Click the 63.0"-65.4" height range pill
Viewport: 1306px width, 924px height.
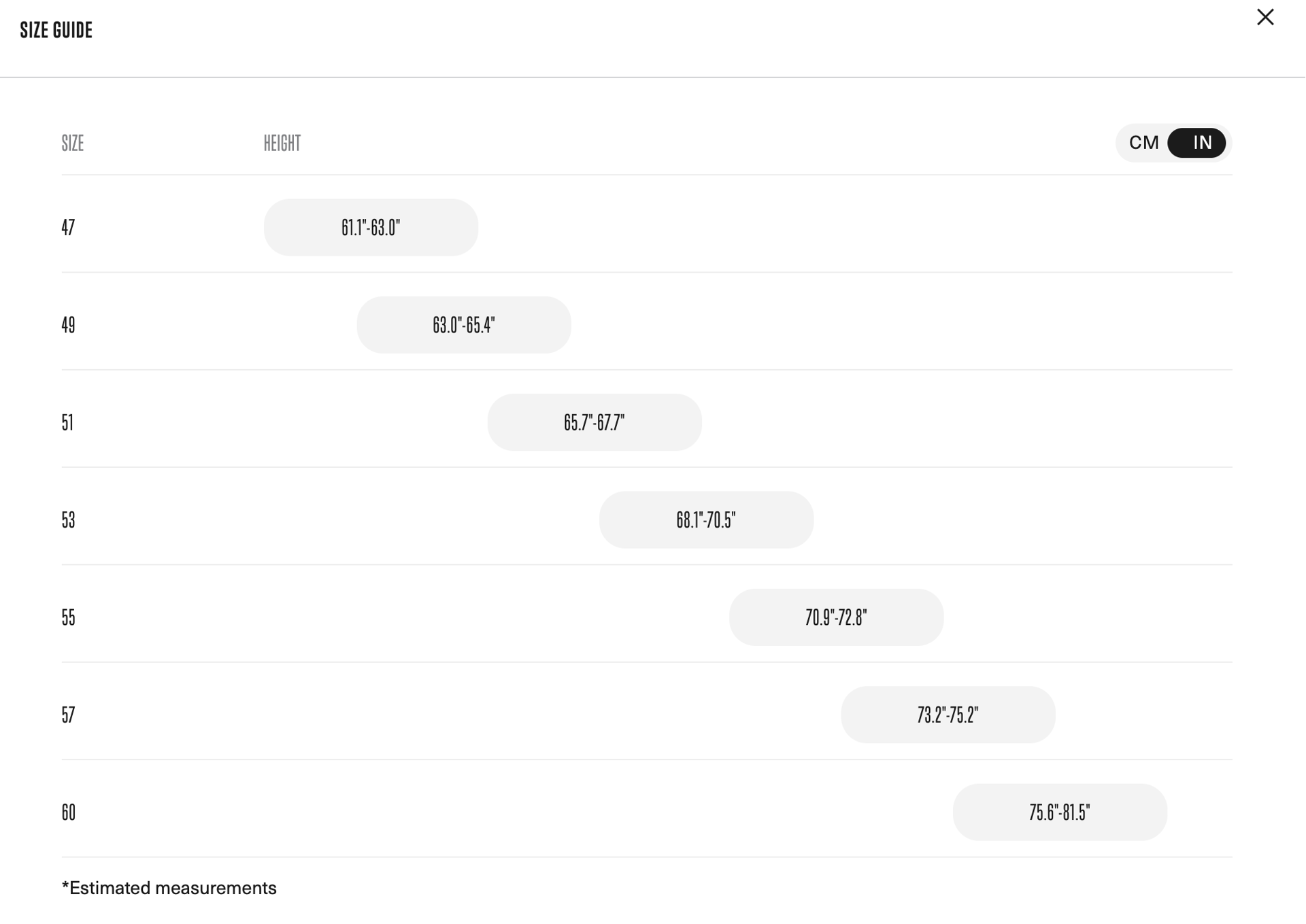pos(464,325)
